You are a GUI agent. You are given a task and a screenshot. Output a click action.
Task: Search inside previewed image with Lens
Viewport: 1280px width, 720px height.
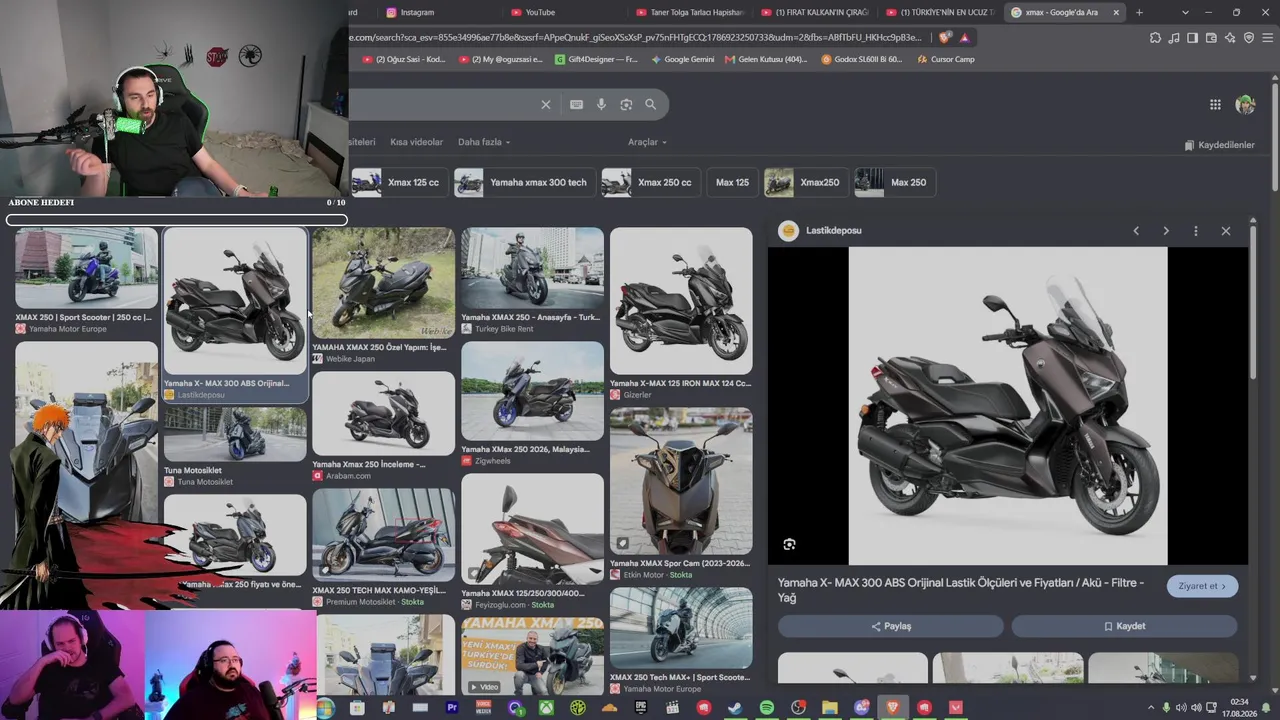(789, 544)
